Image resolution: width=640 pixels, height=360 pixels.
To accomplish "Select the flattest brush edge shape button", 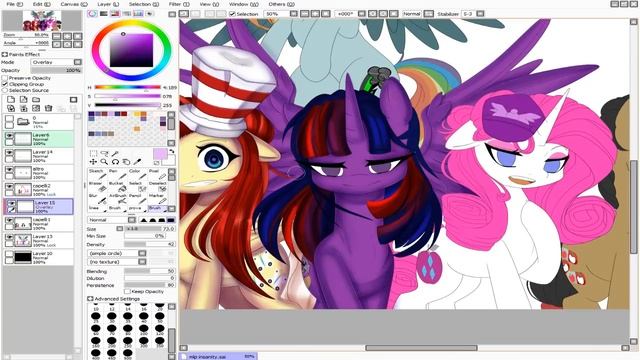I will click(171, 220).
